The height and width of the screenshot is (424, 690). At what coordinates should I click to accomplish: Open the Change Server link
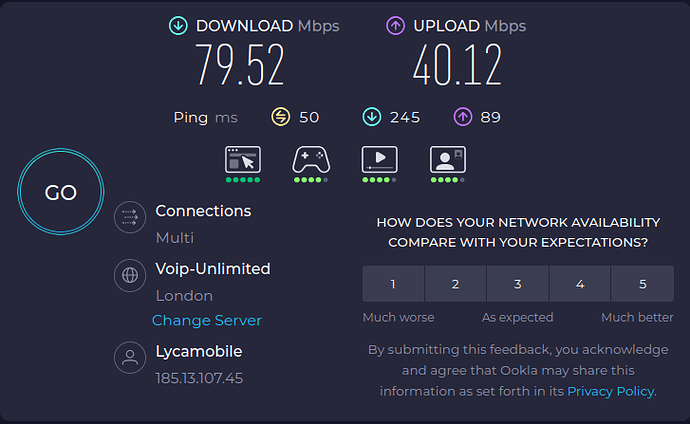pos(207,320)
